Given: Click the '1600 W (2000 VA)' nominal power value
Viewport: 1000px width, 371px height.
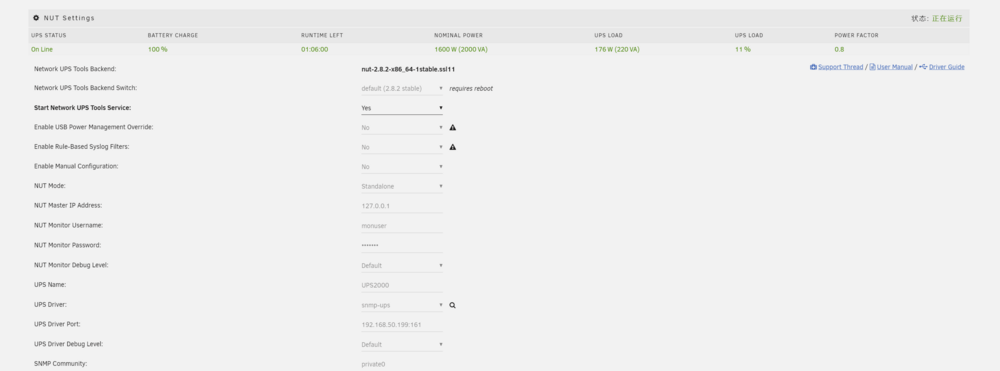Looking at the screenshot, I should coord(460,49).
